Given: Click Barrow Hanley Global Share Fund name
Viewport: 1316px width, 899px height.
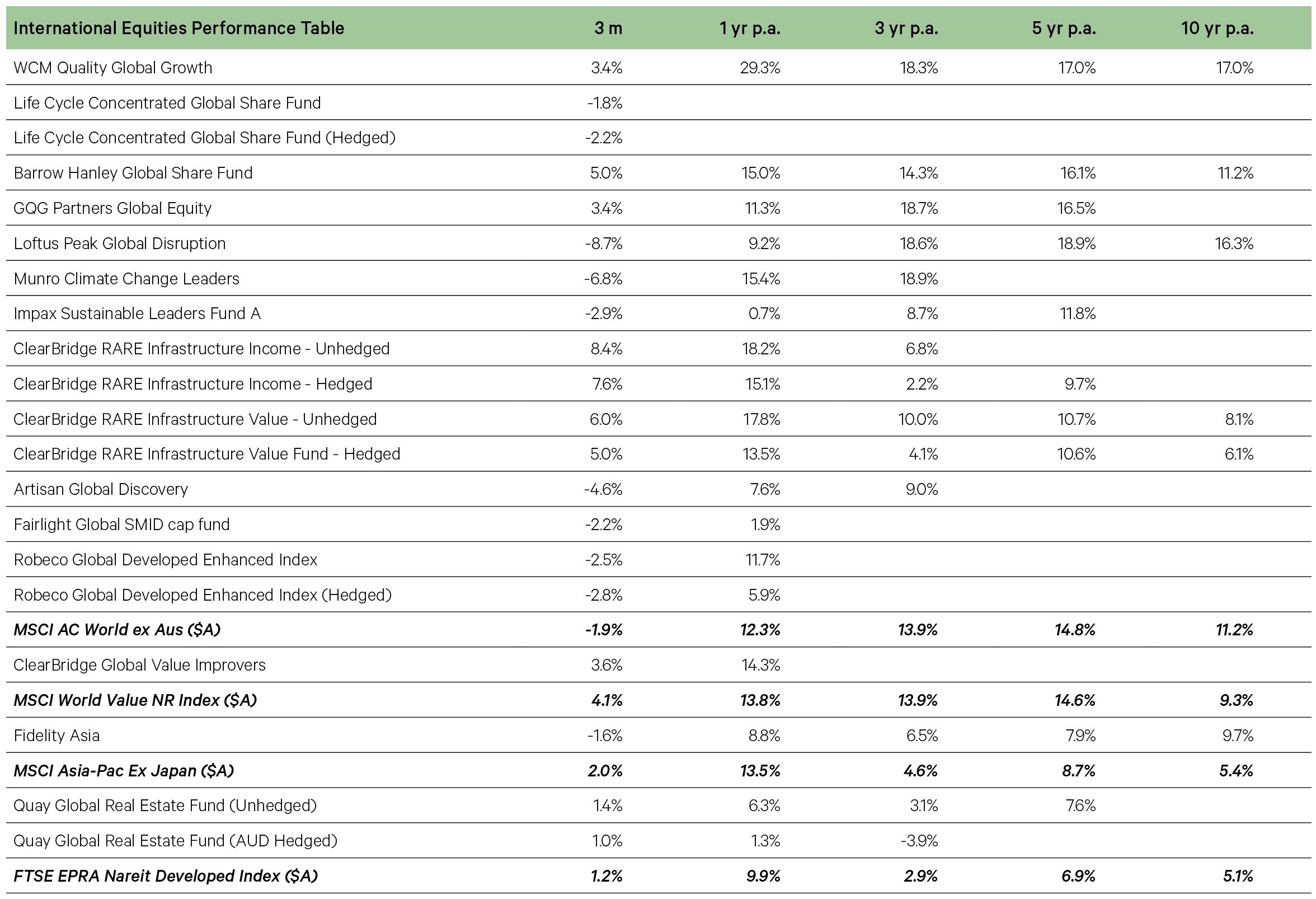Looking at the screenshot, I should tap(133, 173).
